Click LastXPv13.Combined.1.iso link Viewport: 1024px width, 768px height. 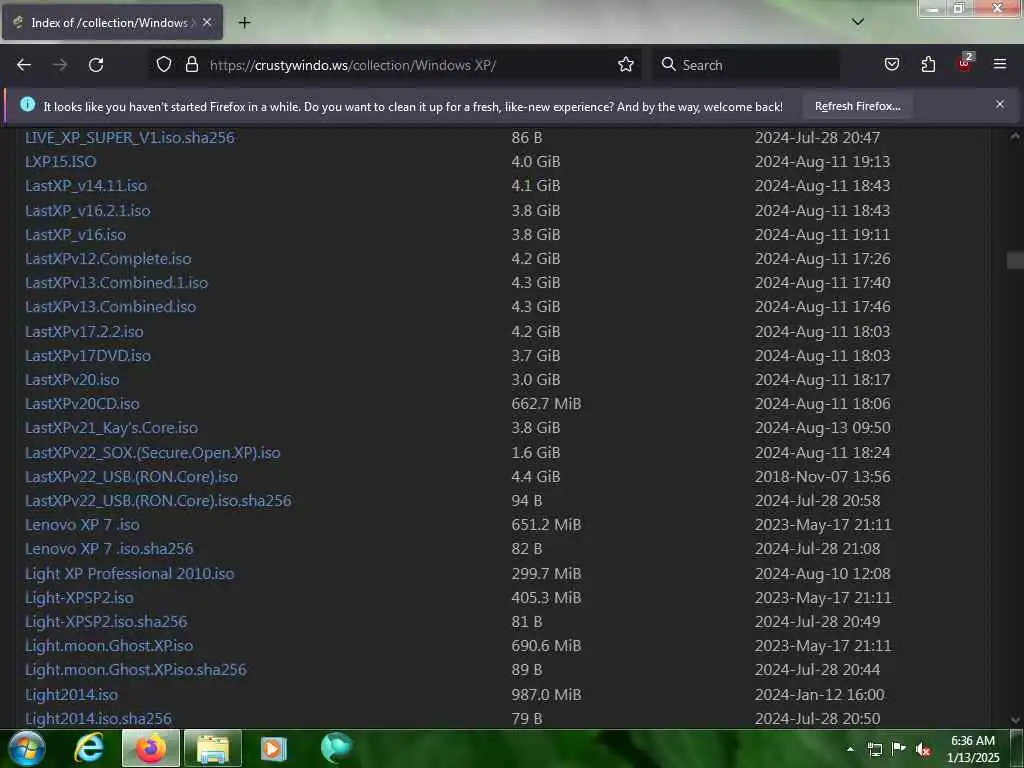(116, 283)
